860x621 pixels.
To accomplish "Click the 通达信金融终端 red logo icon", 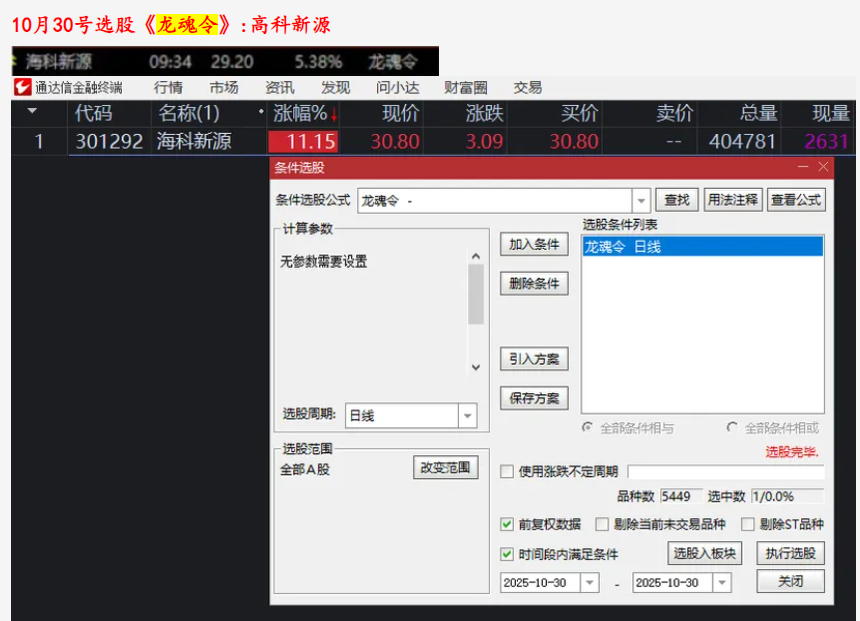I will 23,88.
